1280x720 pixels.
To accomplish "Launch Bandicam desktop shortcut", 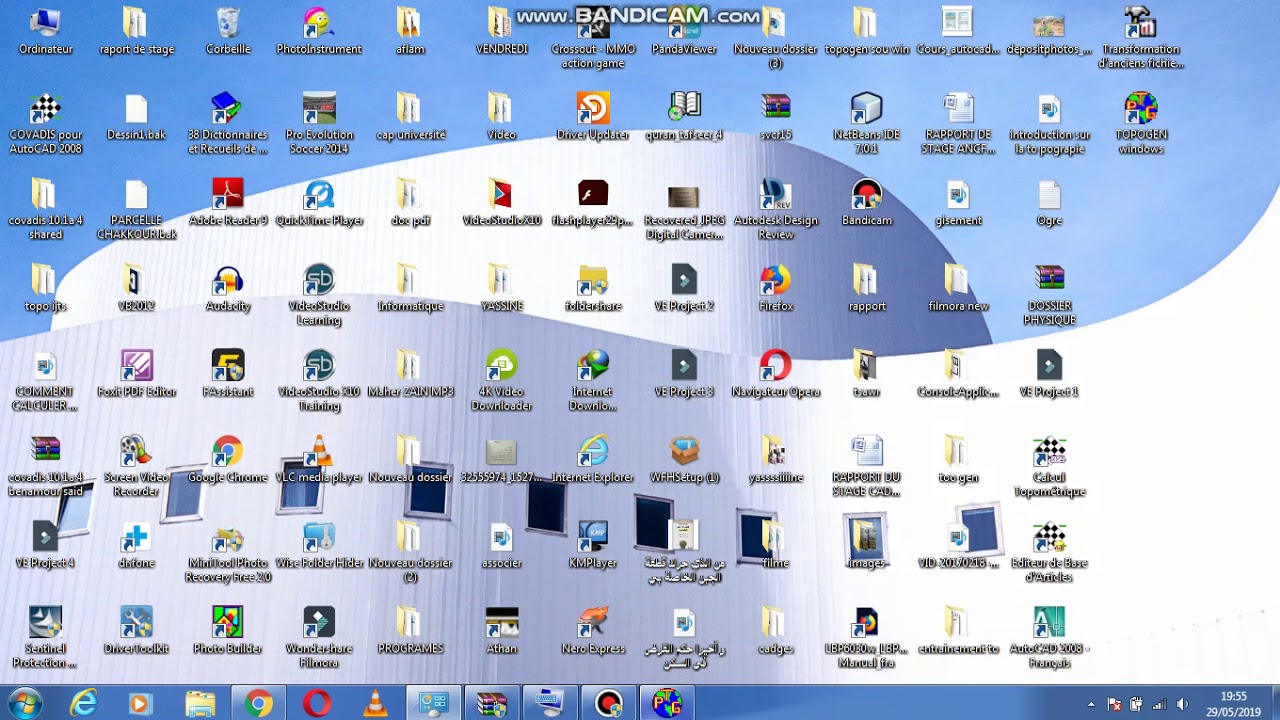I will pos(867,201).
